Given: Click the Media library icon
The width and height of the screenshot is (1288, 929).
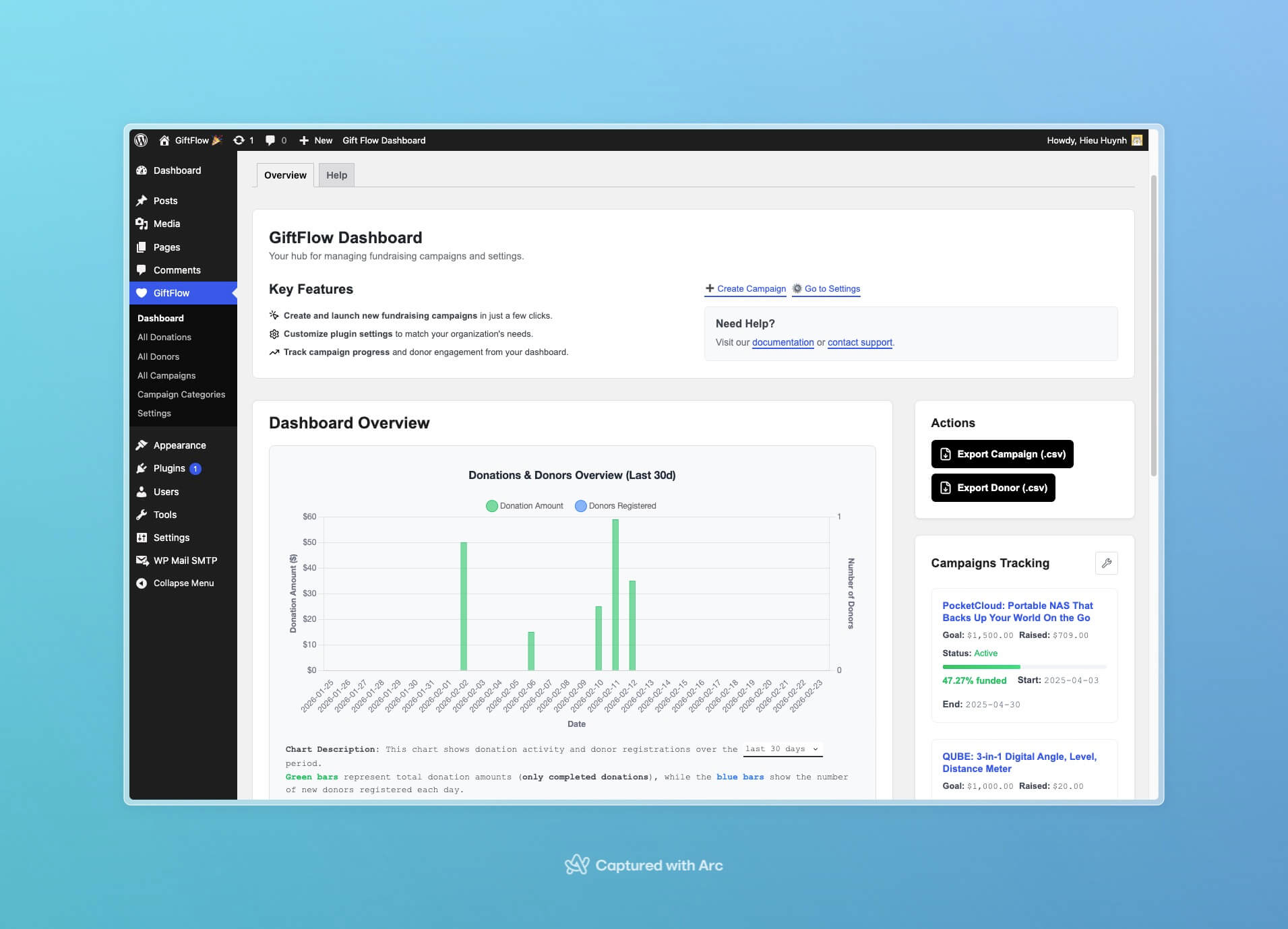Looking at the screenshot, I should 142,224.
